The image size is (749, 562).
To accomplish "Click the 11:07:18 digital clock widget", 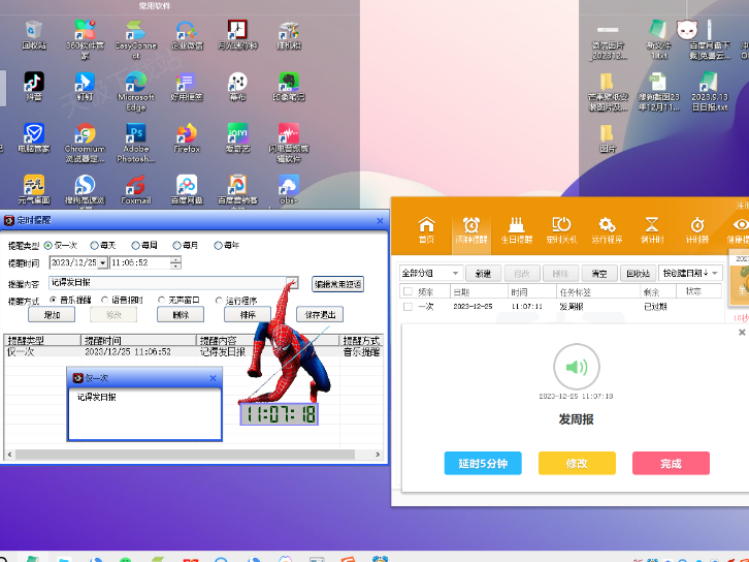I will click(279, 414).
